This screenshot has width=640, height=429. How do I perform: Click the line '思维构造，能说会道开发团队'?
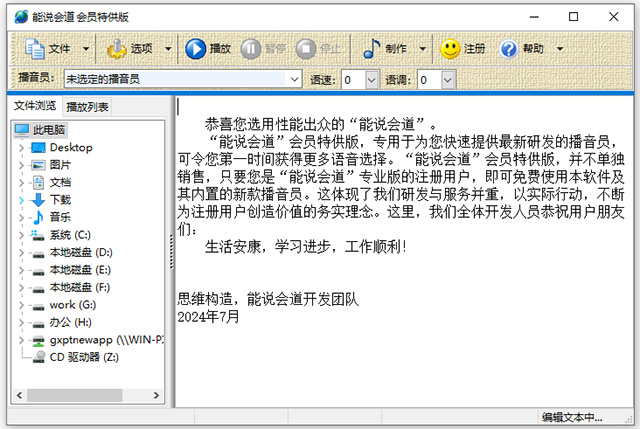click(x=268, y=300)
